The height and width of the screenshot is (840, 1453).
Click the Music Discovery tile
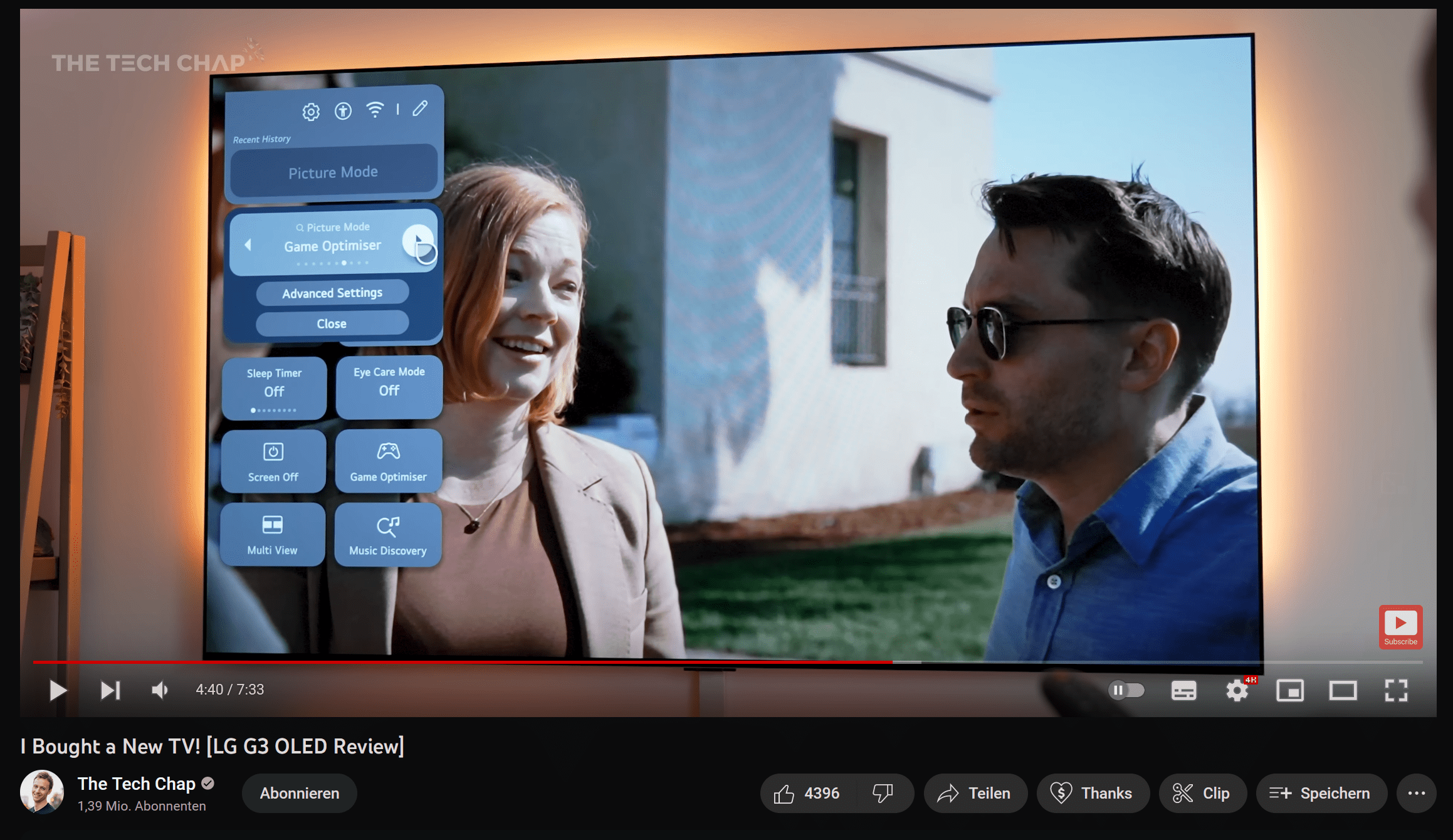coord(387,535)
